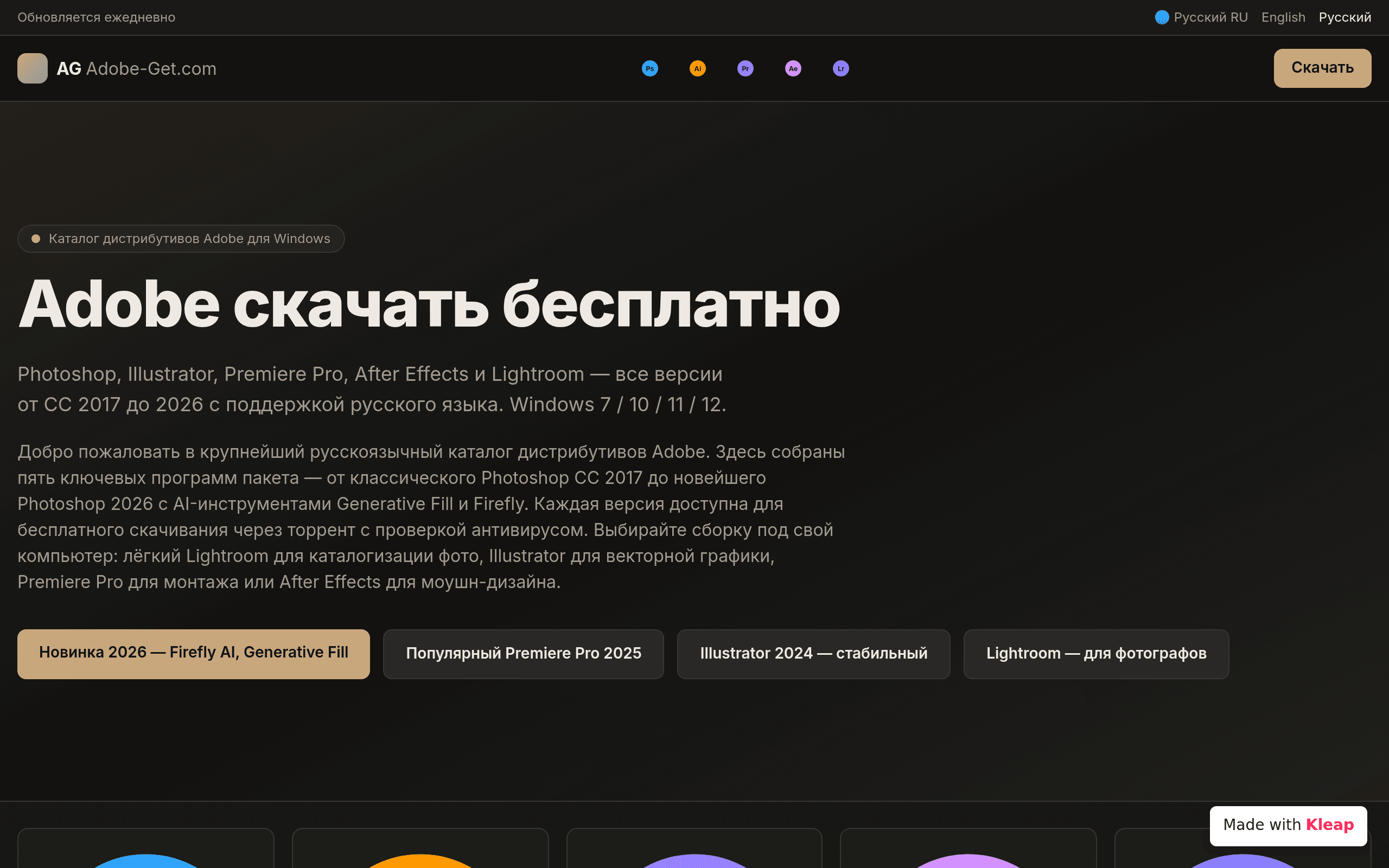Click the Скачать button in header
Image resolution: width=1389 pixels, height=868 pixels.
pyautogui.click(x=1322, y=68)
